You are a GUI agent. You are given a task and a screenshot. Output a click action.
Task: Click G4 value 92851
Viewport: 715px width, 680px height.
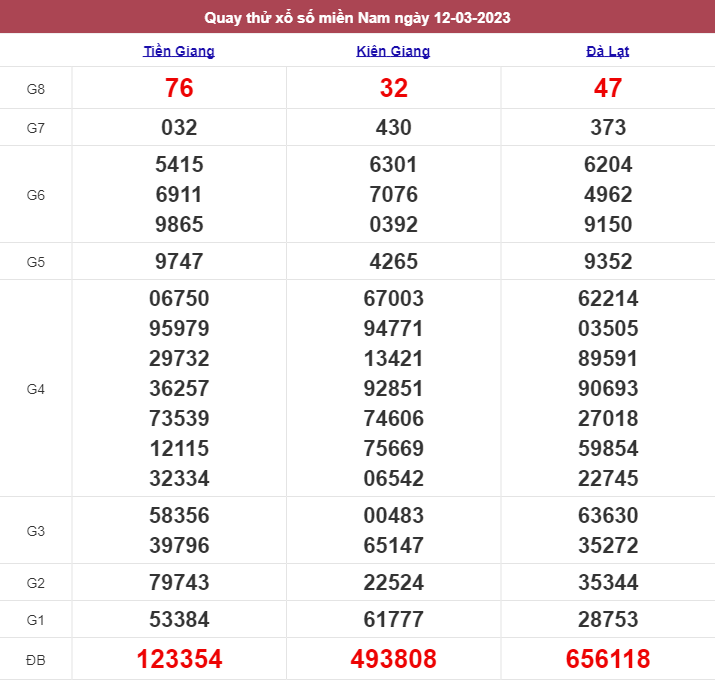pos(394,389)
